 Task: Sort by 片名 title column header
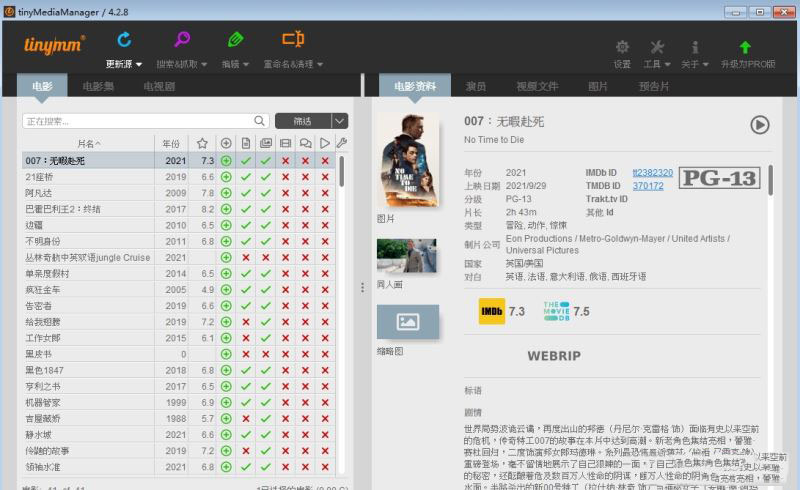point(88,144)
